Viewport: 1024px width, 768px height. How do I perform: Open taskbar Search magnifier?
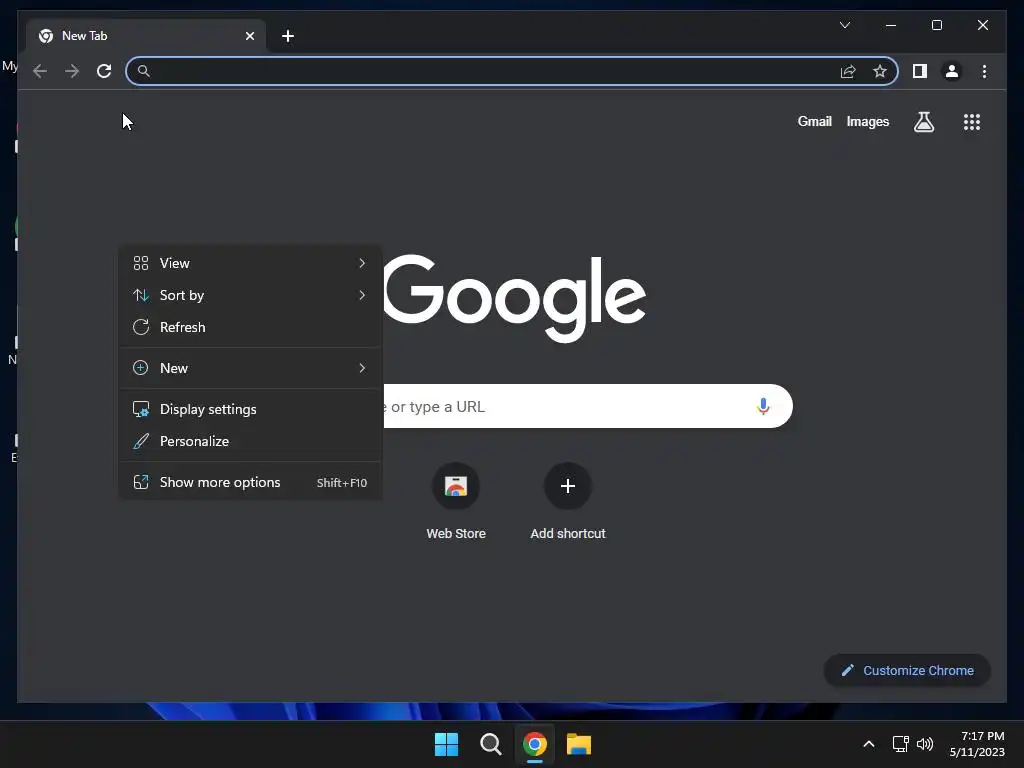[x=490, y=744]
